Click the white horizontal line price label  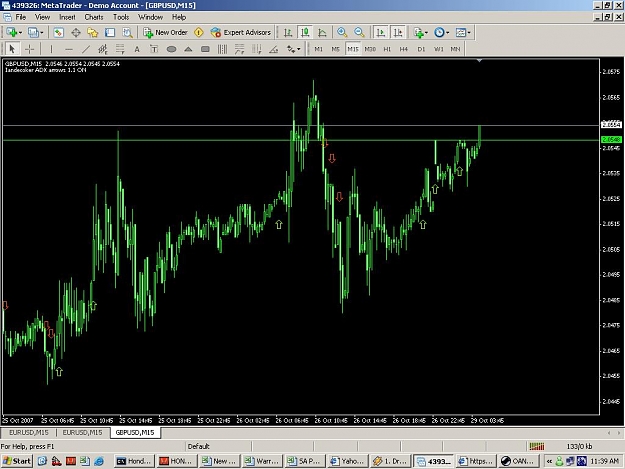tap(611, 125)
